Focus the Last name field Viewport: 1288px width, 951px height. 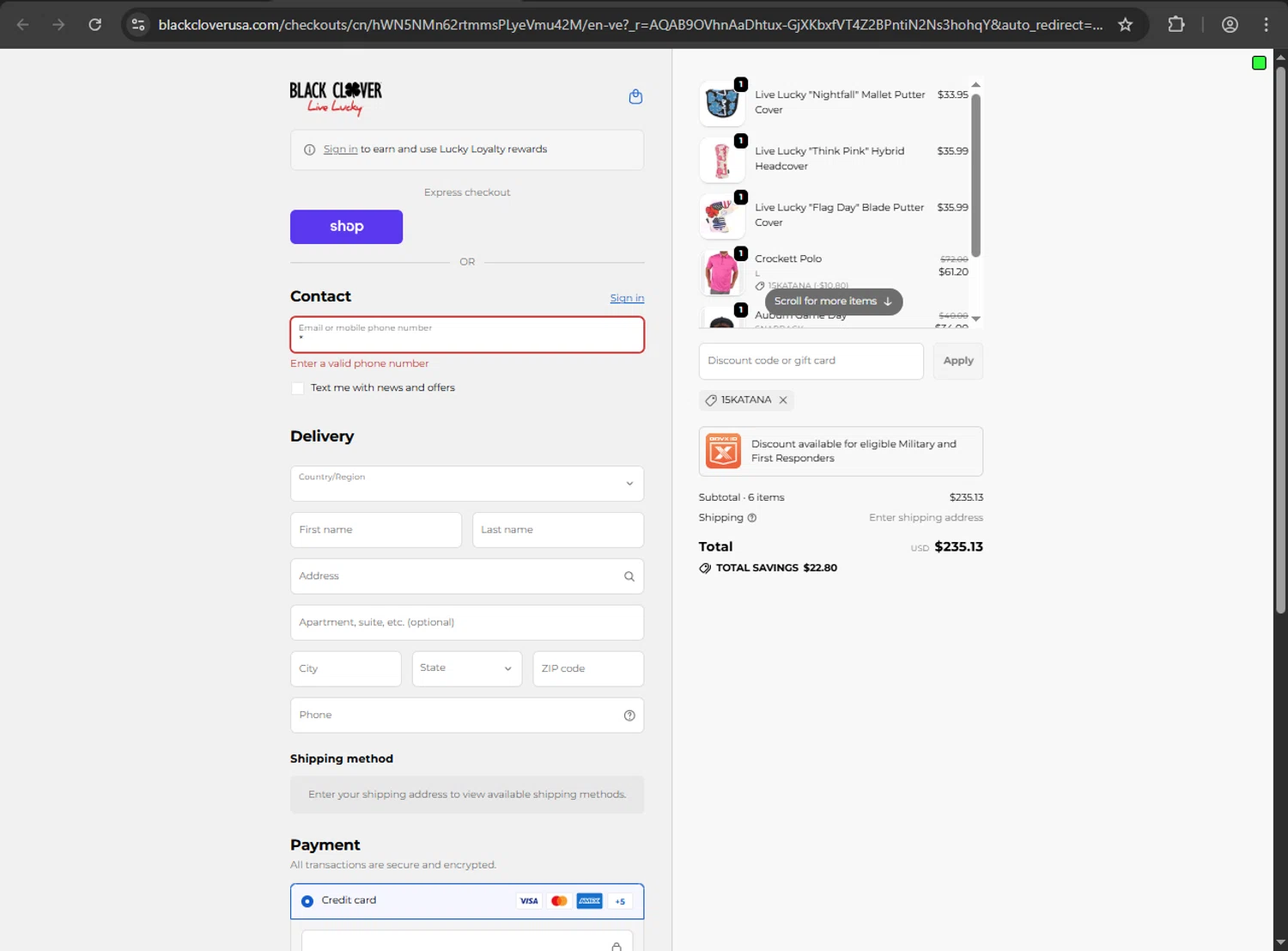click(558, 530)
